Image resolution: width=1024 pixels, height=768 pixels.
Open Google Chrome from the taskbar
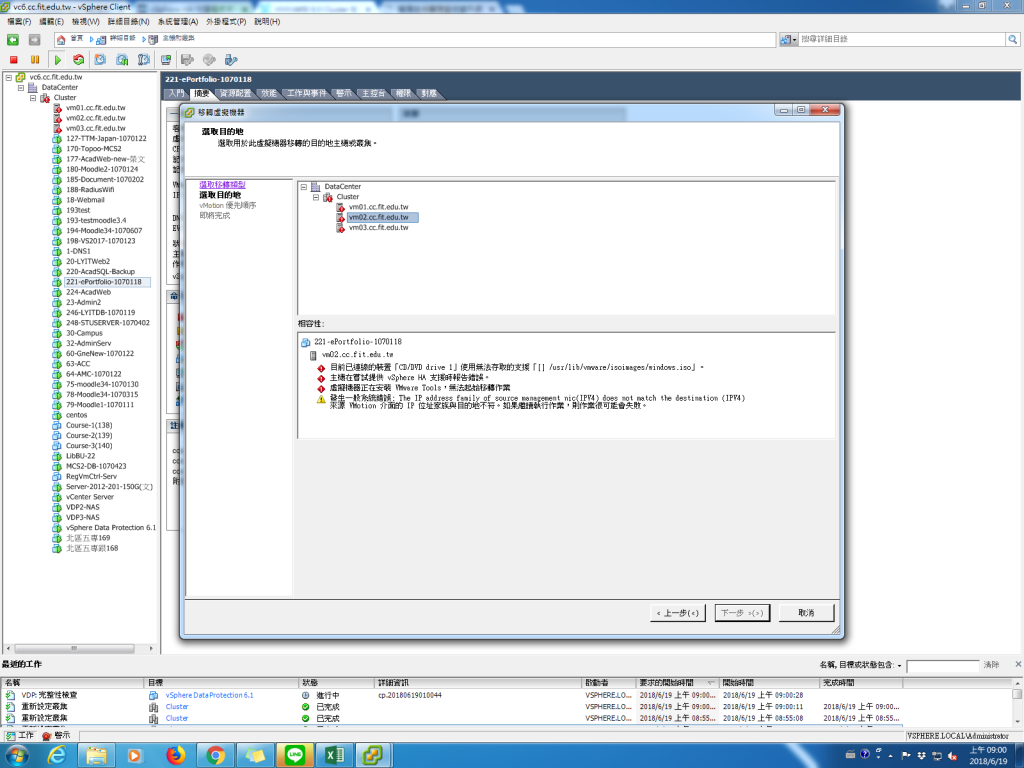(x=216, y=756)
